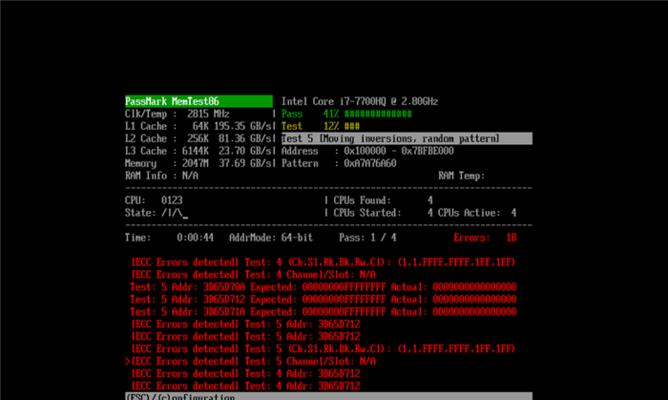
Task: Click the 'CPU: 0123' line
Action: pos(154,200)
